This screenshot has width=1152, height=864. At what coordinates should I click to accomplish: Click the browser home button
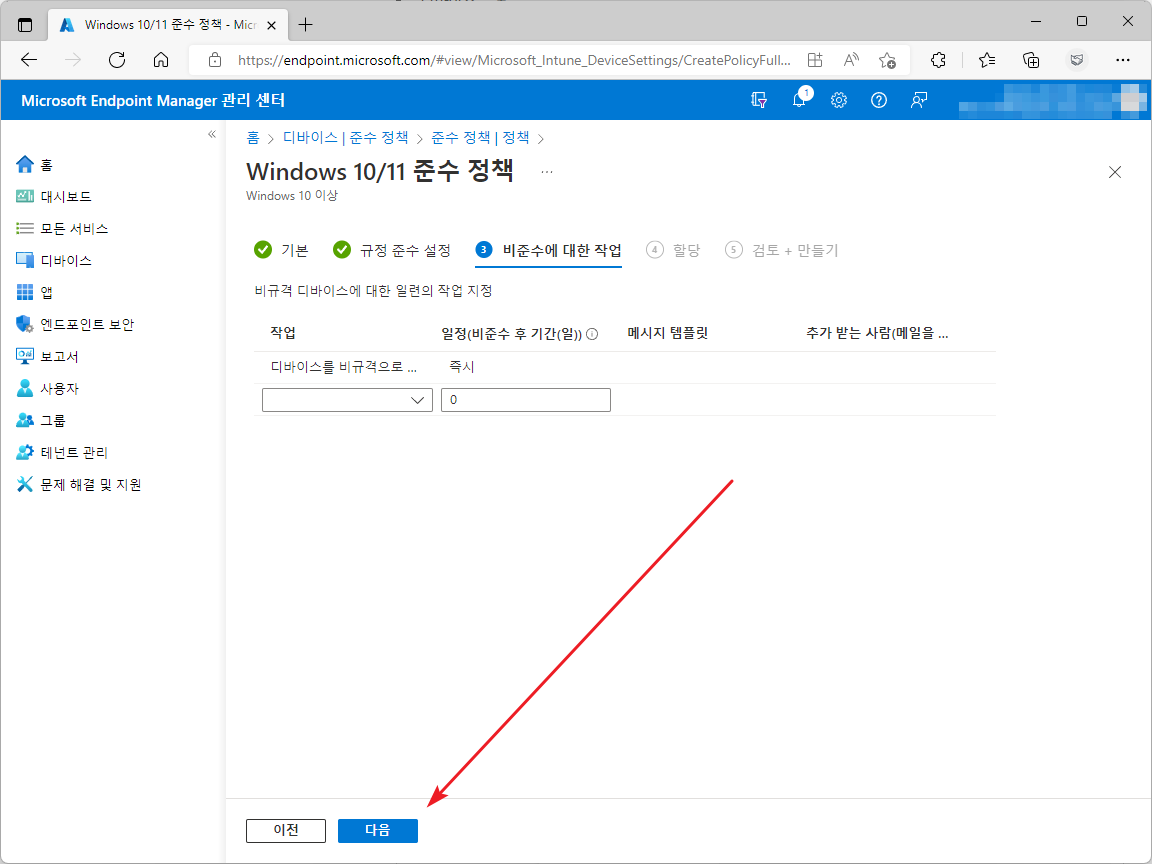161,60
